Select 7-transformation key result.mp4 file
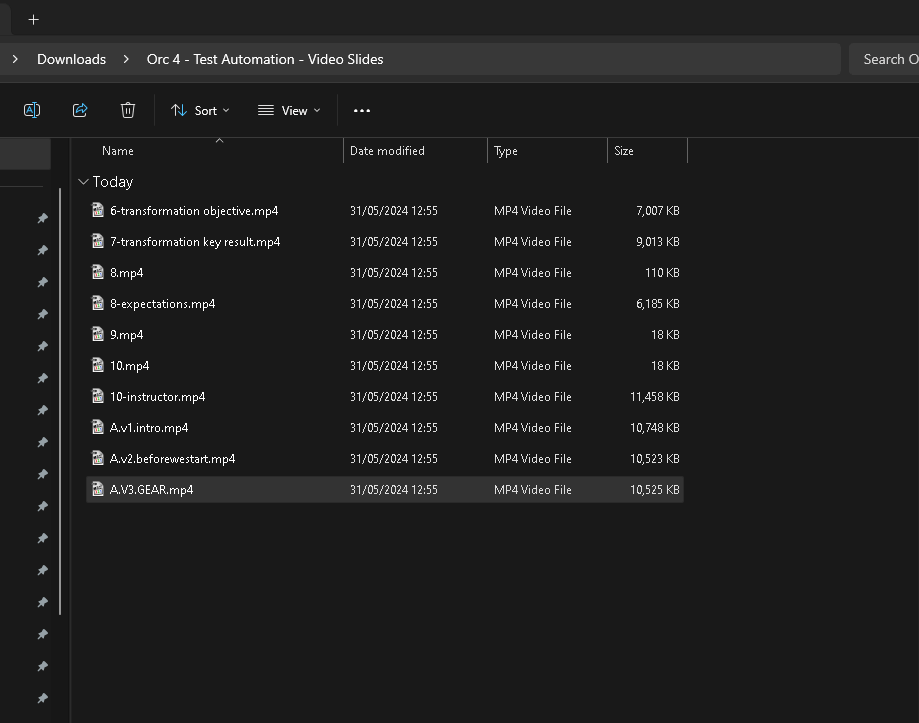The image size is (919, 723). coord(385,242)
